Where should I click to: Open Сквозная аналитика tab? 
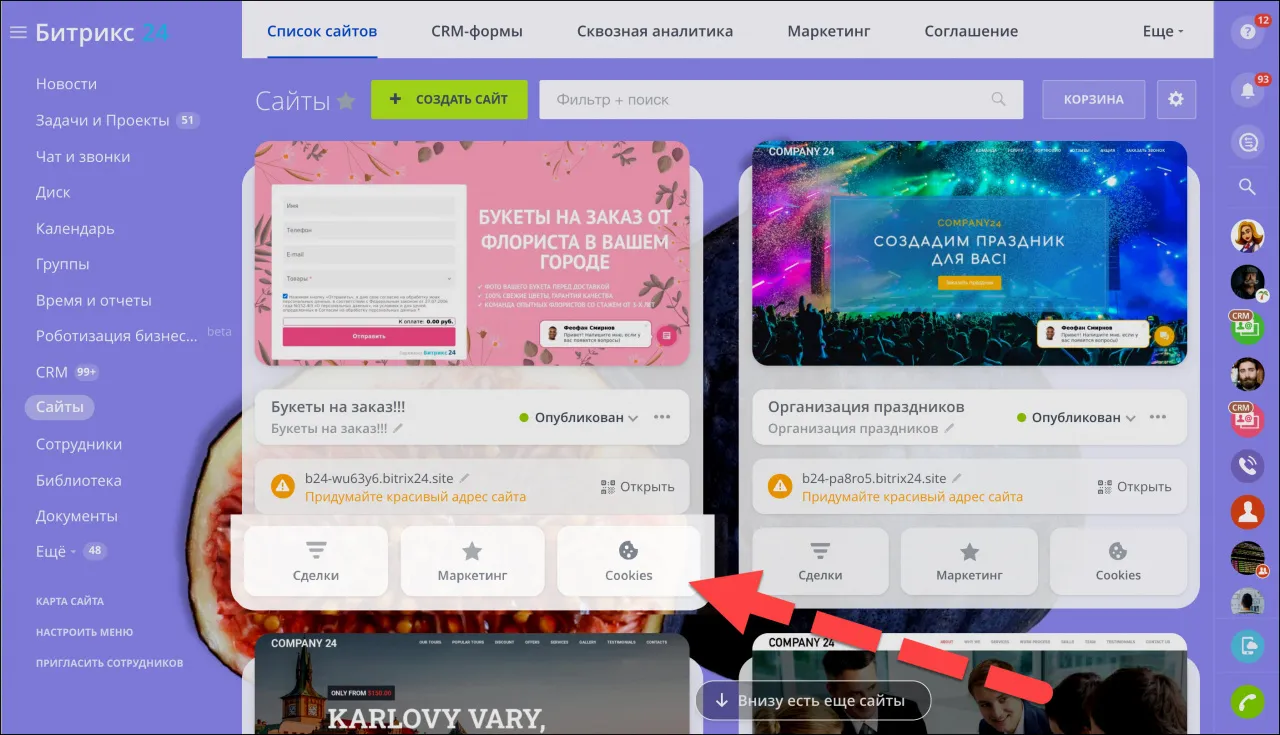click(x=655, y=31)
